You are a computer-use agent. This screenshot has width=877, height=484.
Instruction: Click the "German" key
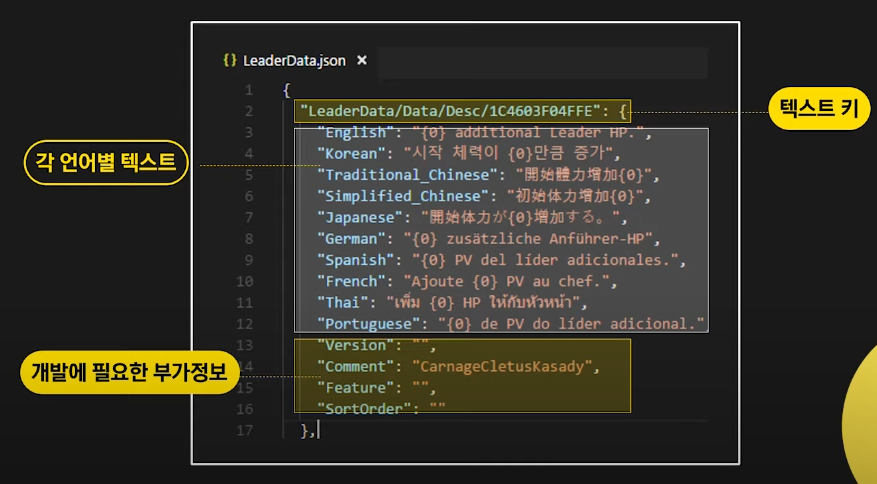coord(352,239)
